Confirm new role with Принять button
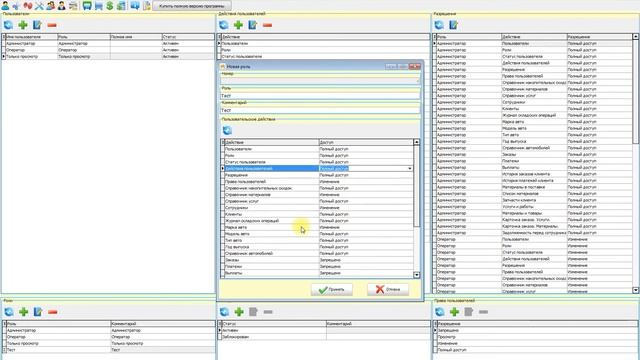Image resolution: width=640 pixels, height=360 pixels. click(331, 289)
